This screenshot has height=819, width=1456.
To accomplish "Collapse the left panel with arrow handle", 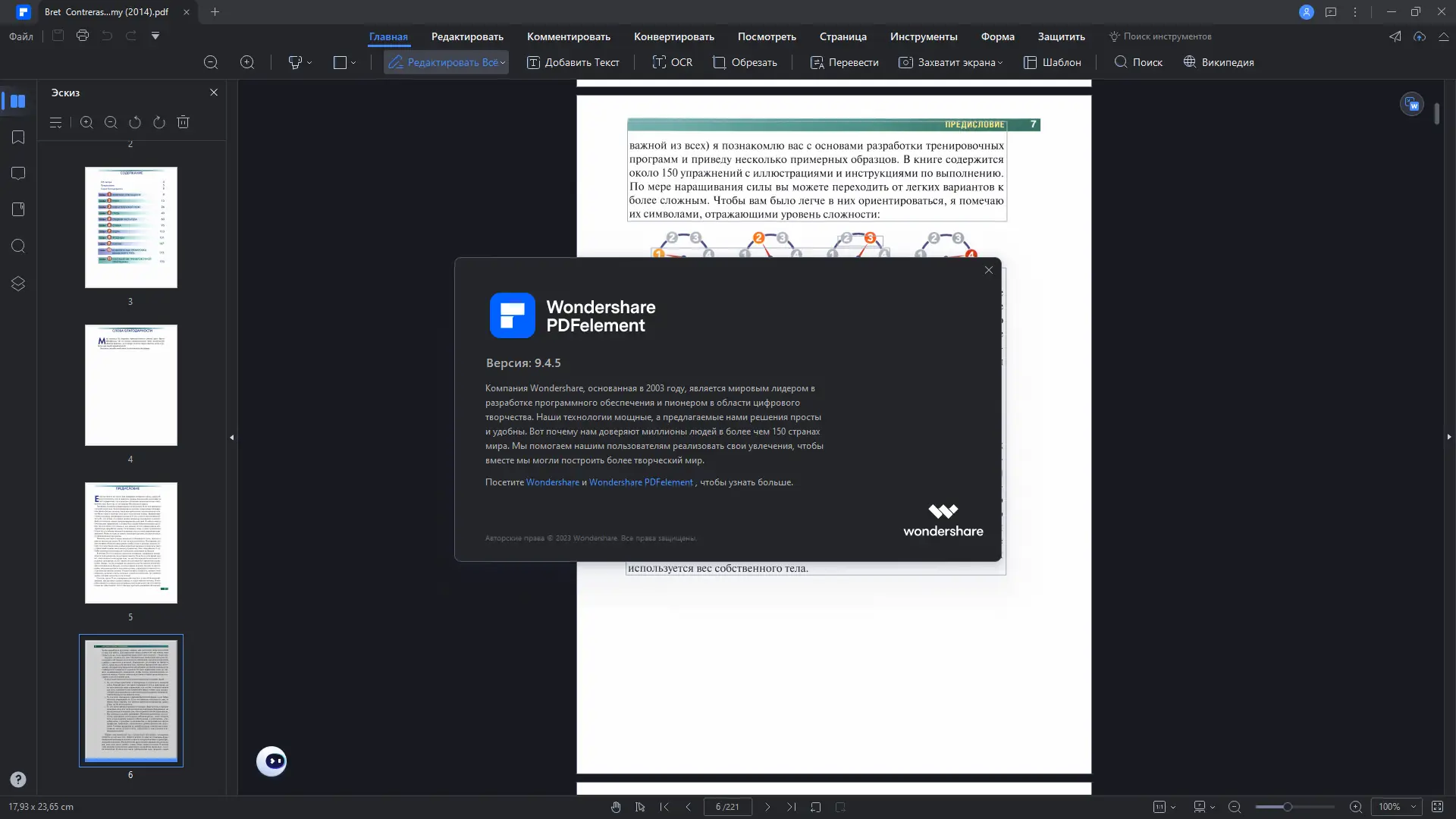I will click(231, 438).
